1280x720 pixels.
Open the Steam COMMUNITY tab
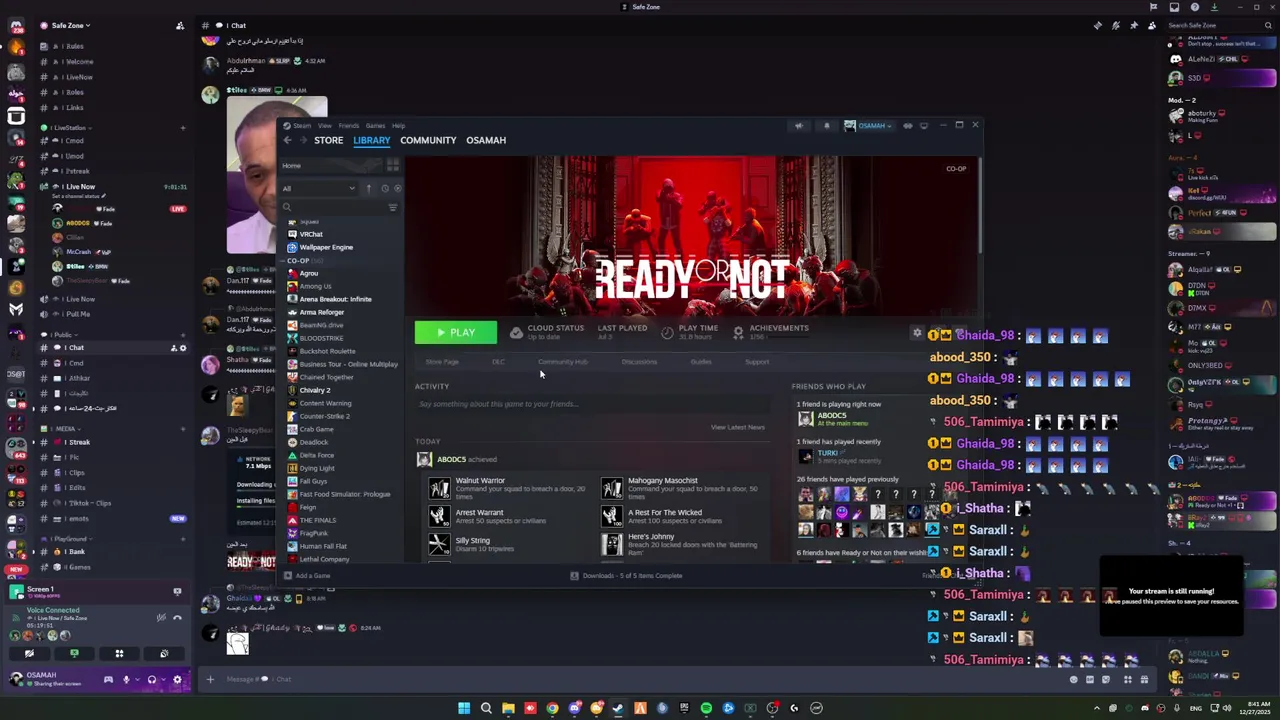click(x=428, y=140)
